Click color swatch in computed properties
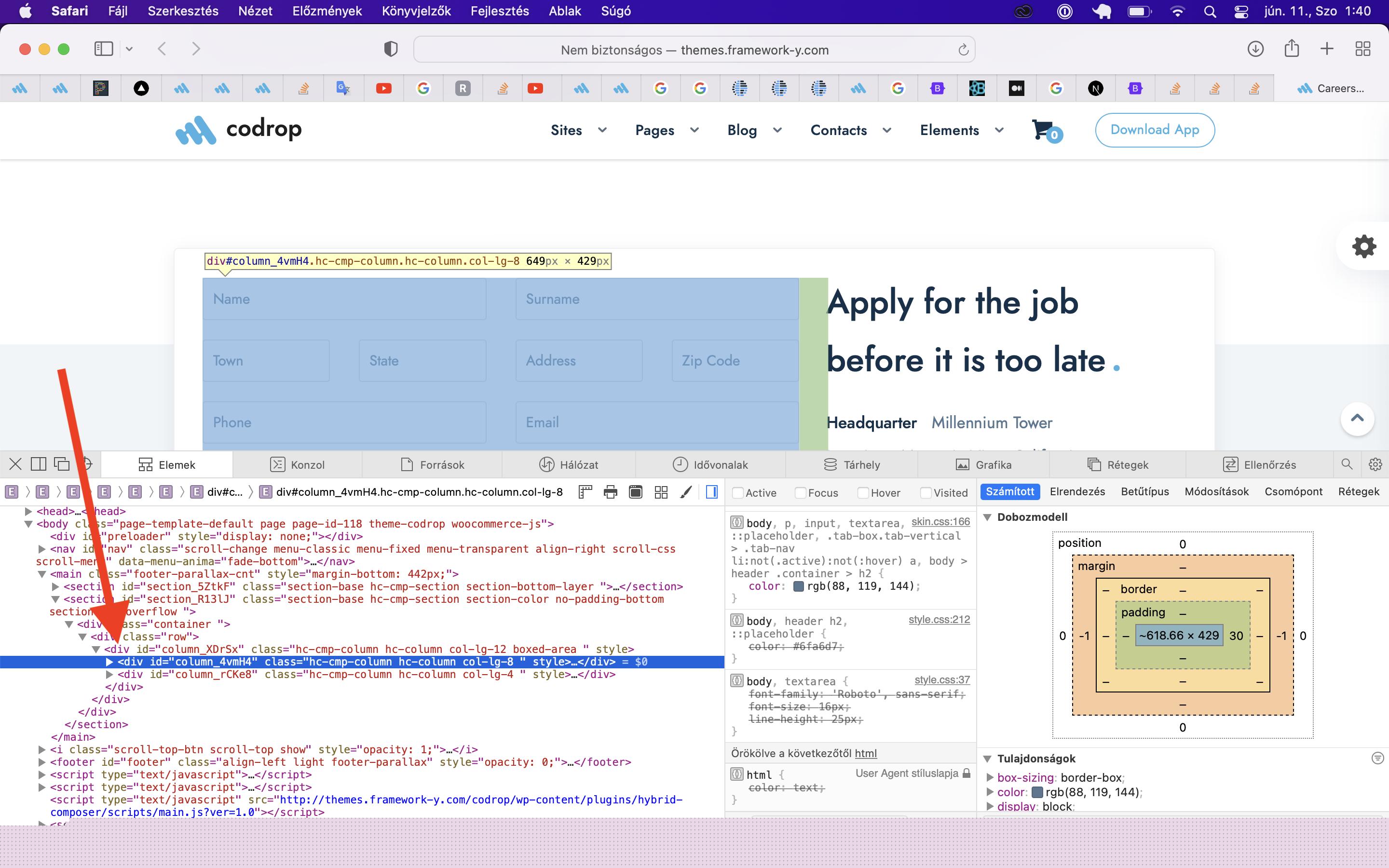This screenshot has height=868, width=1389. click(x=1037, y=792)
